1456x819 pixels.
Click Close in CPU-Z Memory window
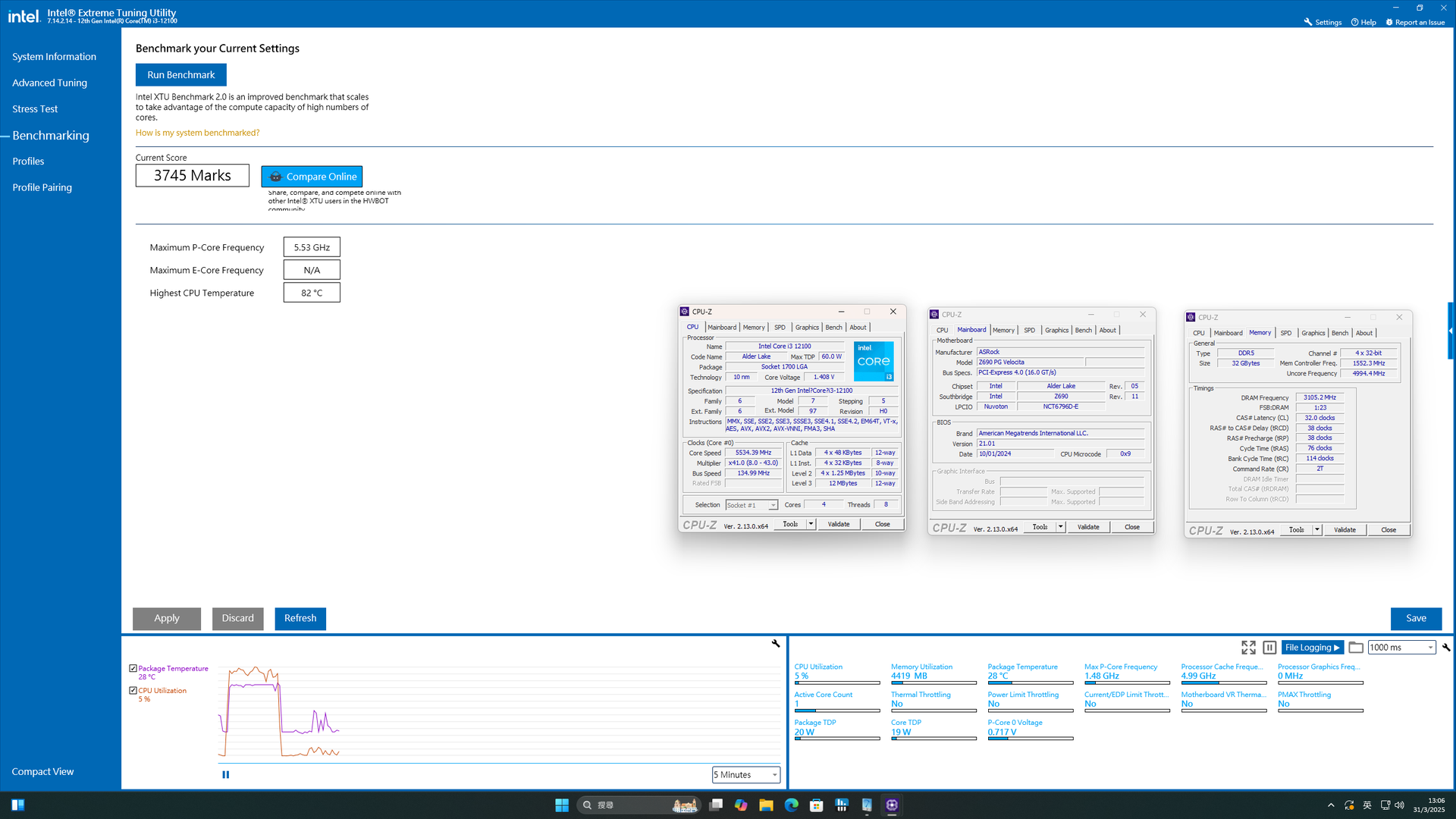pos(1389,530)
